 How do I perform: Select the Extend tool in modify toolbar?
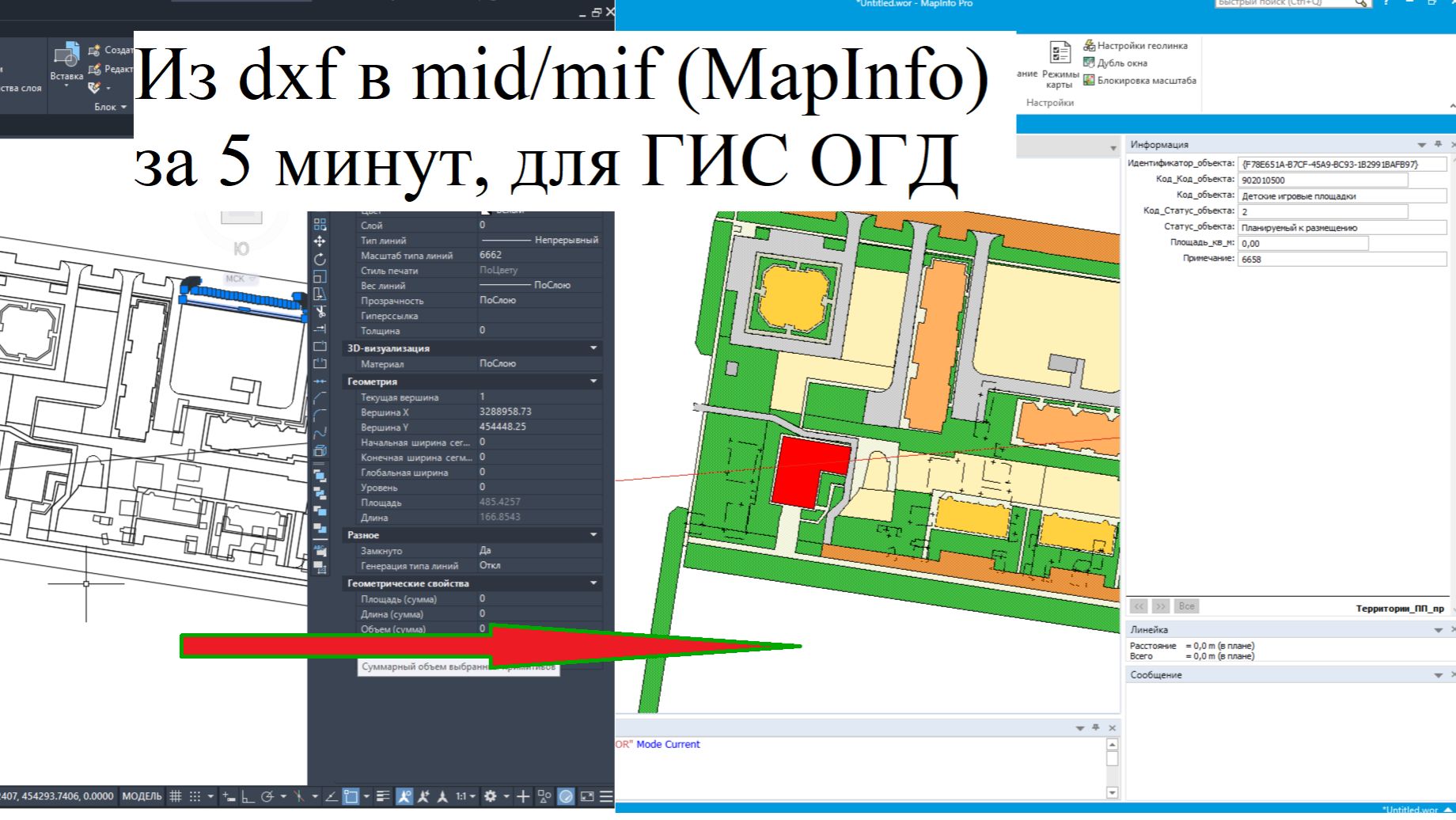pyautogui.click(x=320, y=328)
